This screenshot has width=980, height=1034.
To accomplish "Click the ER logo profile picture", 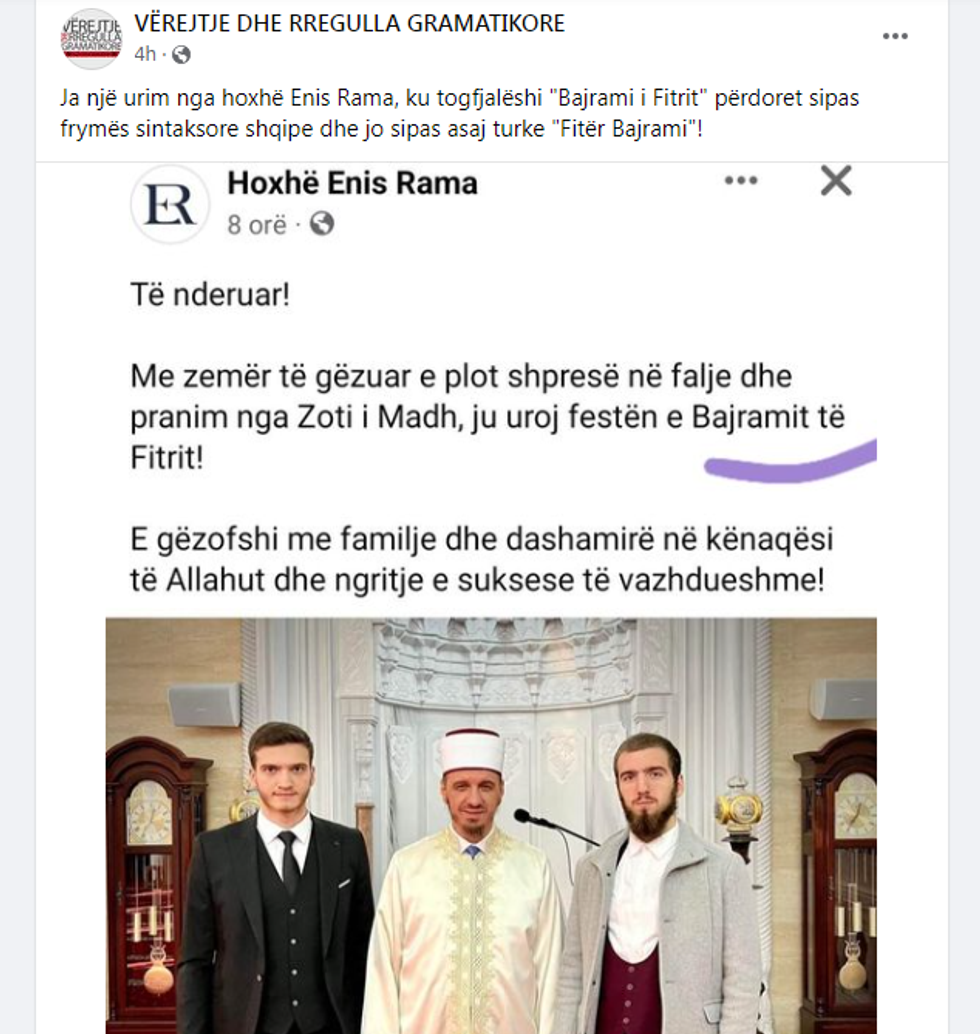I will 170,204.
